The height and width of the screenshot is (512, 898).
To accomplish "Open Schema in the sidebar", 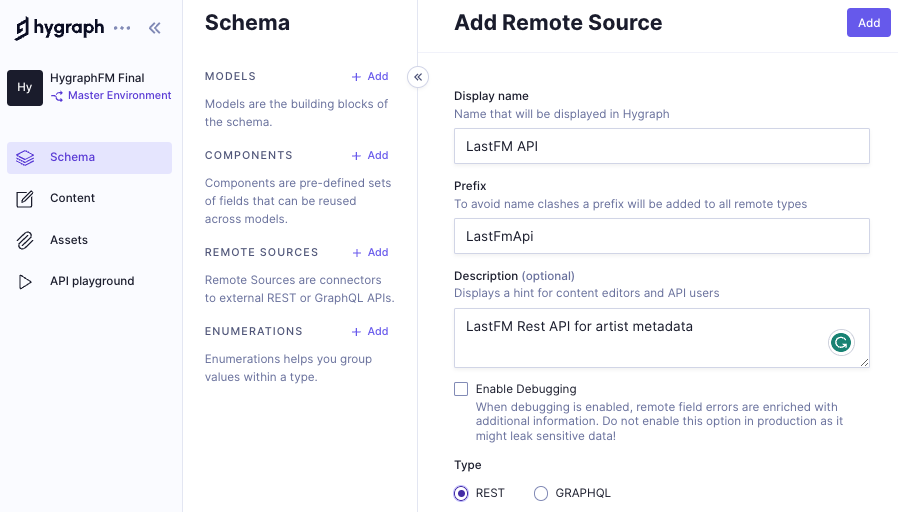I will click(x=89, y=157).
